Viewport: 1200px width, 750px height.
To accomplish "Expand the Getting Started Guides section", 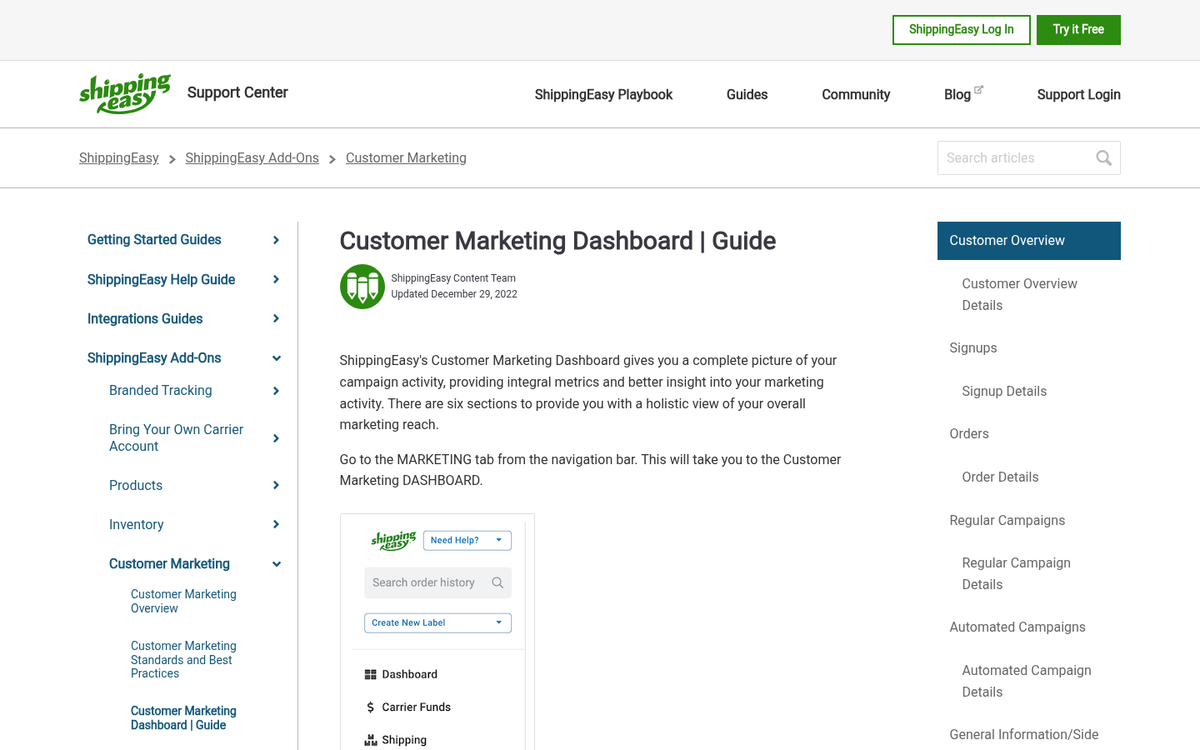I will 276,240.
